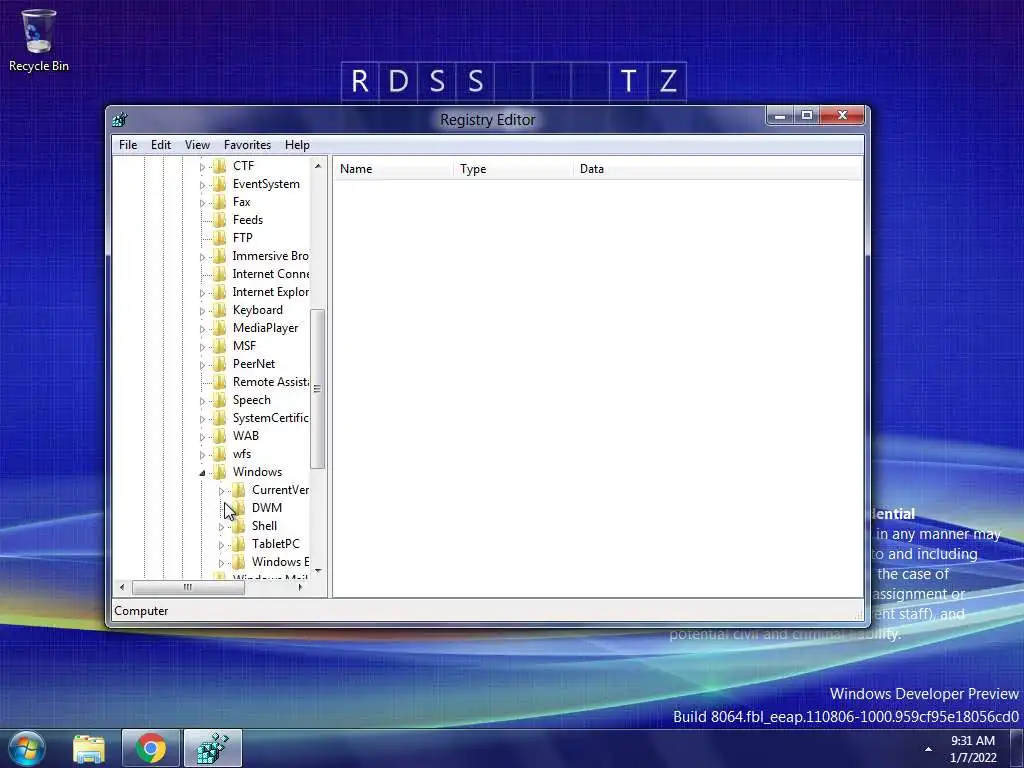Viewport: 1024px width, 768px height.
Task: Select the Shell folder icon
Action: coord(239,526)
